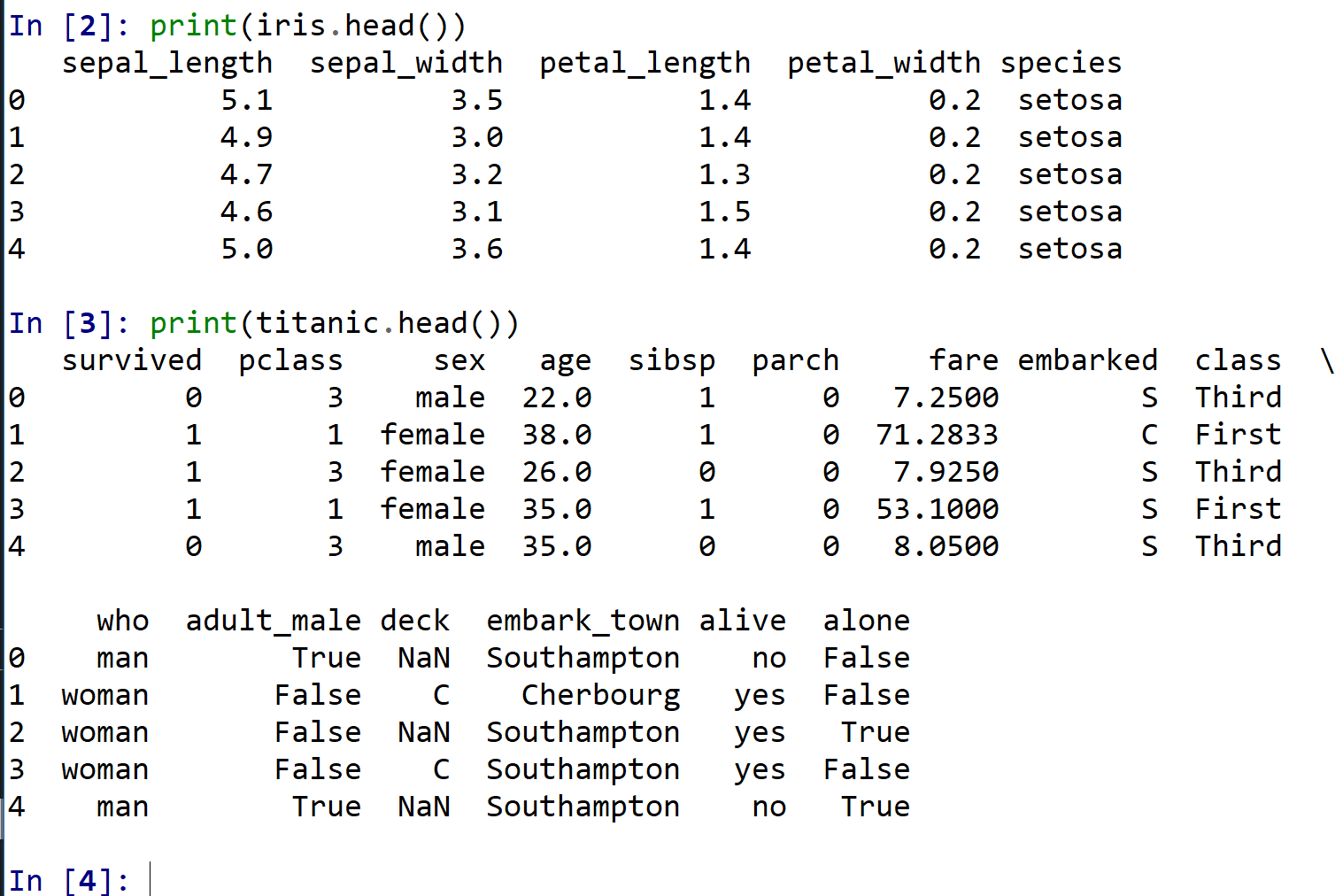
Task: Select the fare value 53.1000
Action: coord(937,509)
